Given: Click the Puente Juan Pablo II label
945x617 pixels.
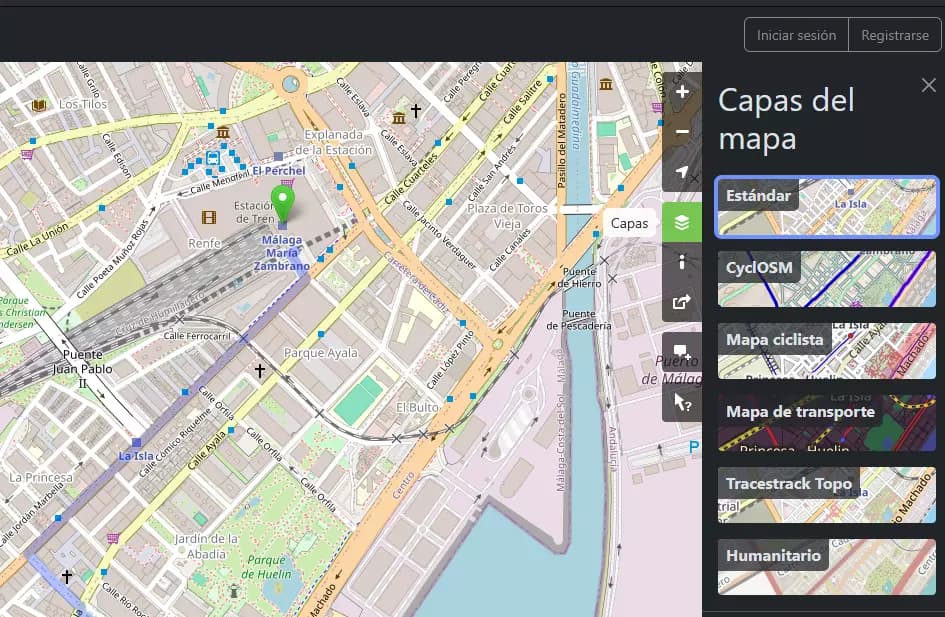Looking at the screenshot, I should click(x=83, y=368).
